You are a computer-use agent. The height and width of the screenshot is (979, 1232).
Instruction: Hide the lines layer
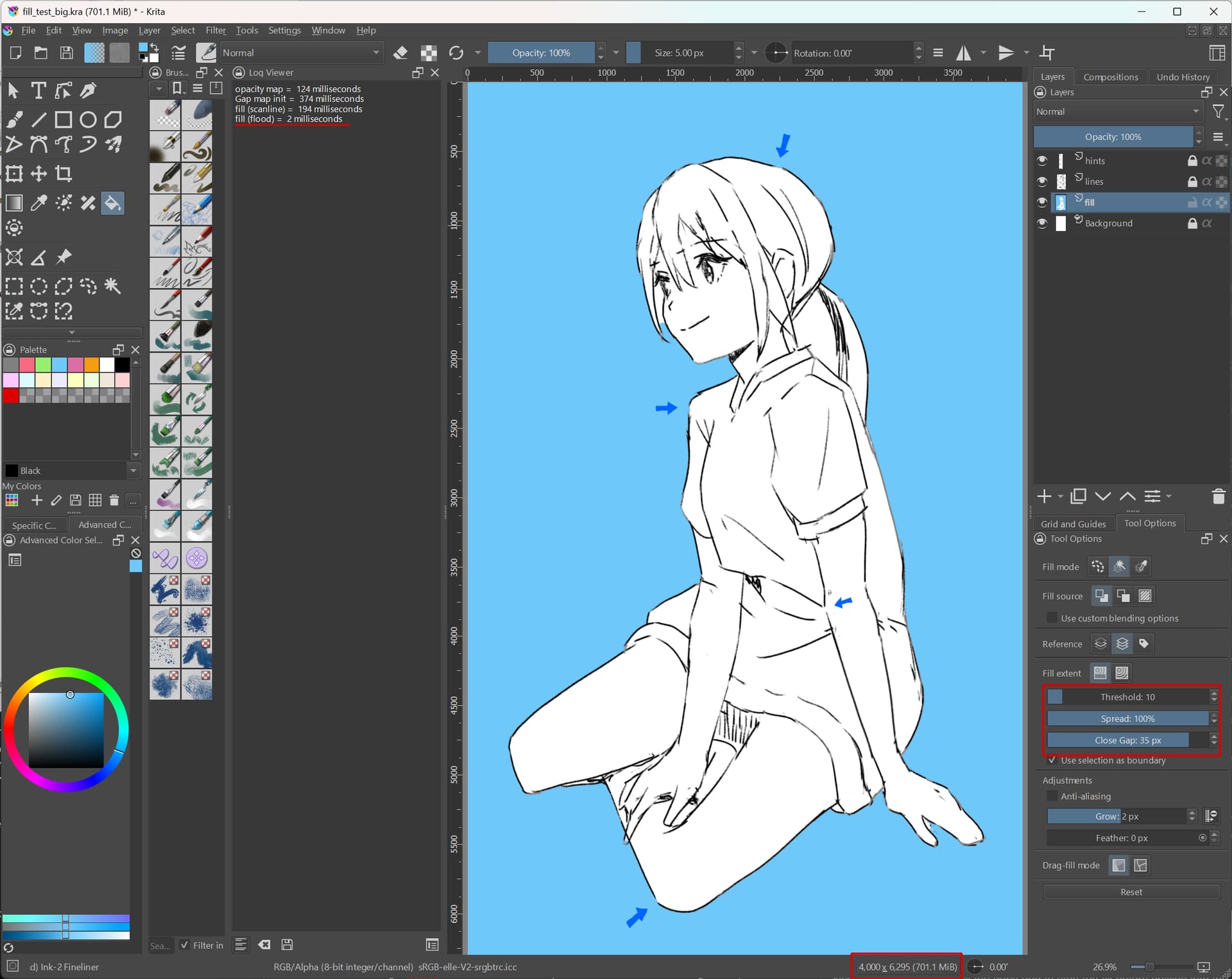click(1041, 182)
